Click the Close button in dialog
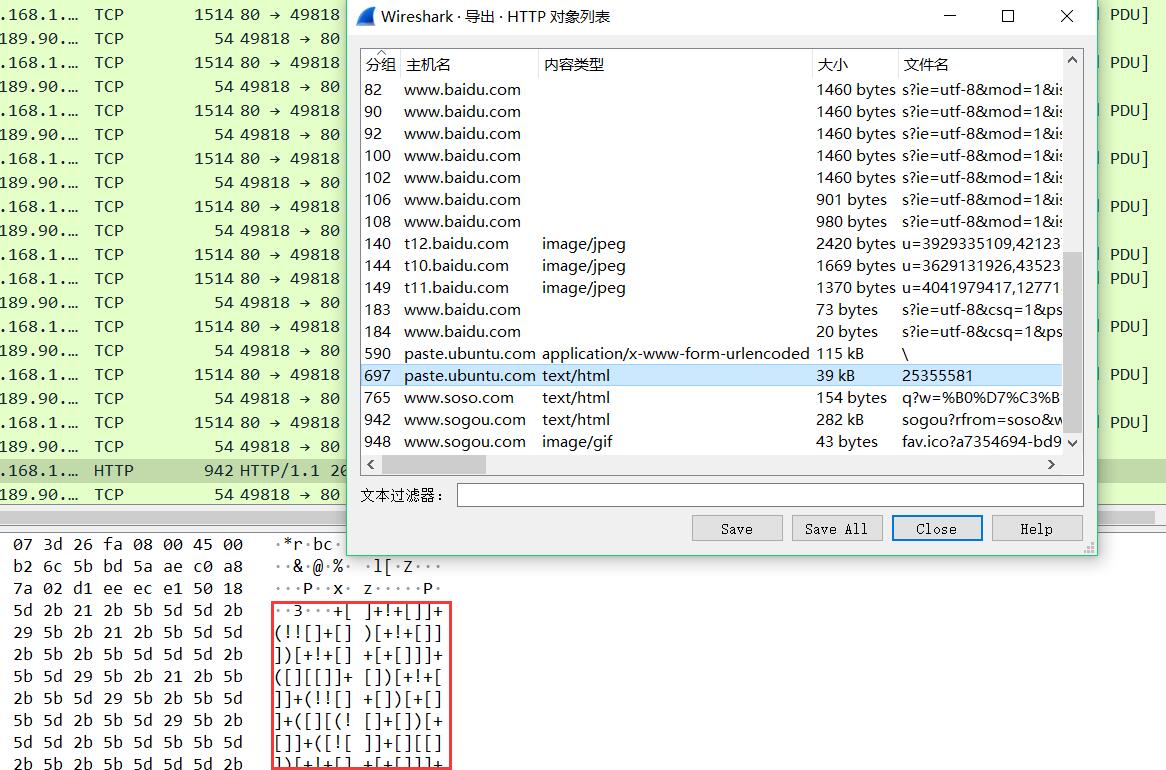This screenshot has height=770, width=1166. 936,528
